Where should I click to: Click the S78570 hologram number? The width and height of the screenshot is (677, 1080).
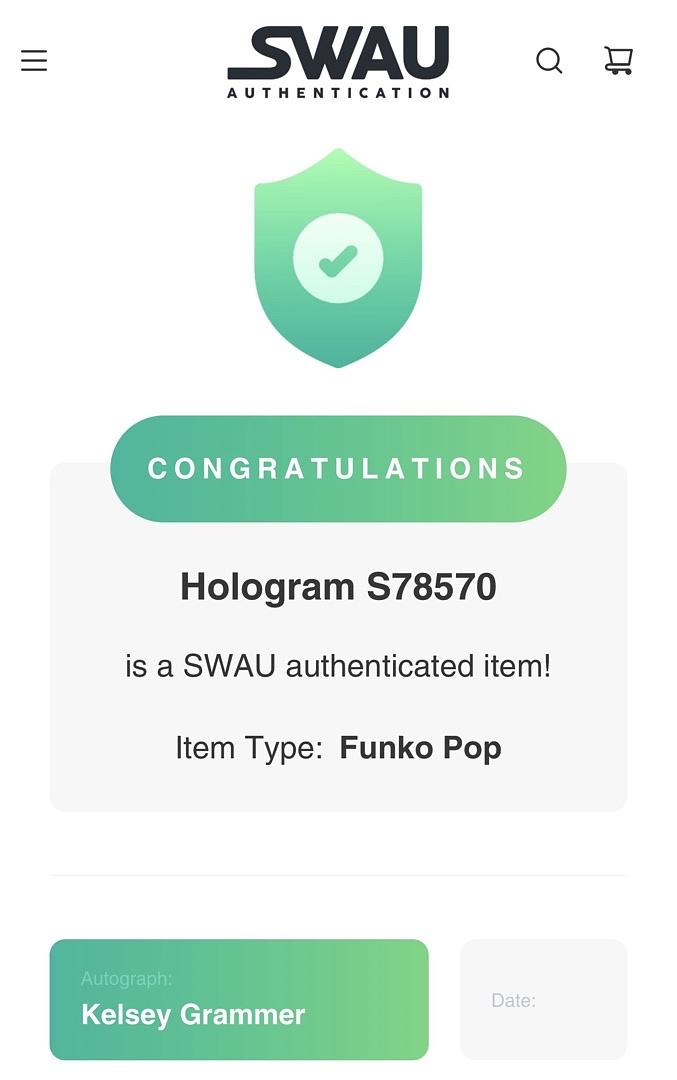[431, 587]
